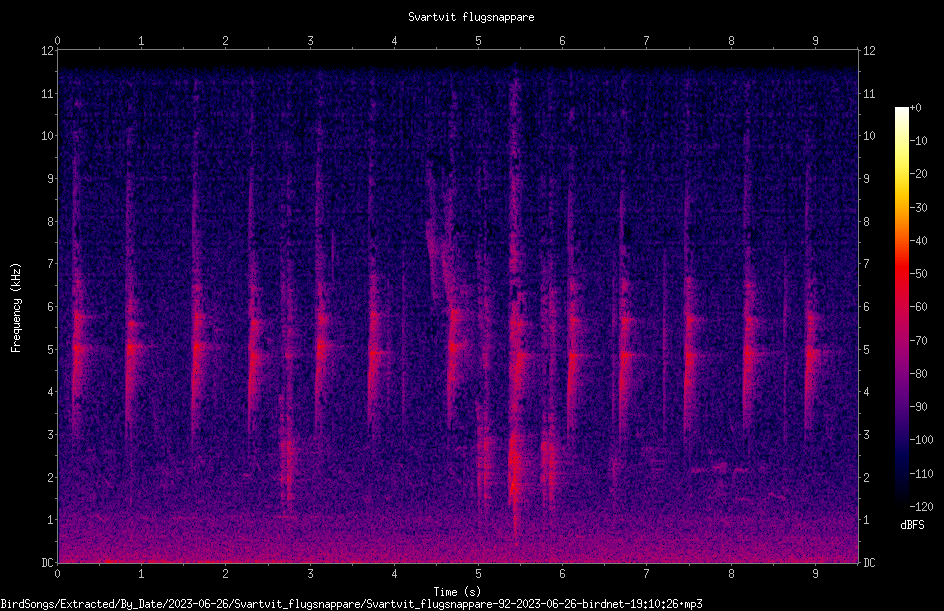Click the "1" tick on top time axis
Image resolution: width=944 pixels, height=611 pixels.
(x=141, y=41)
